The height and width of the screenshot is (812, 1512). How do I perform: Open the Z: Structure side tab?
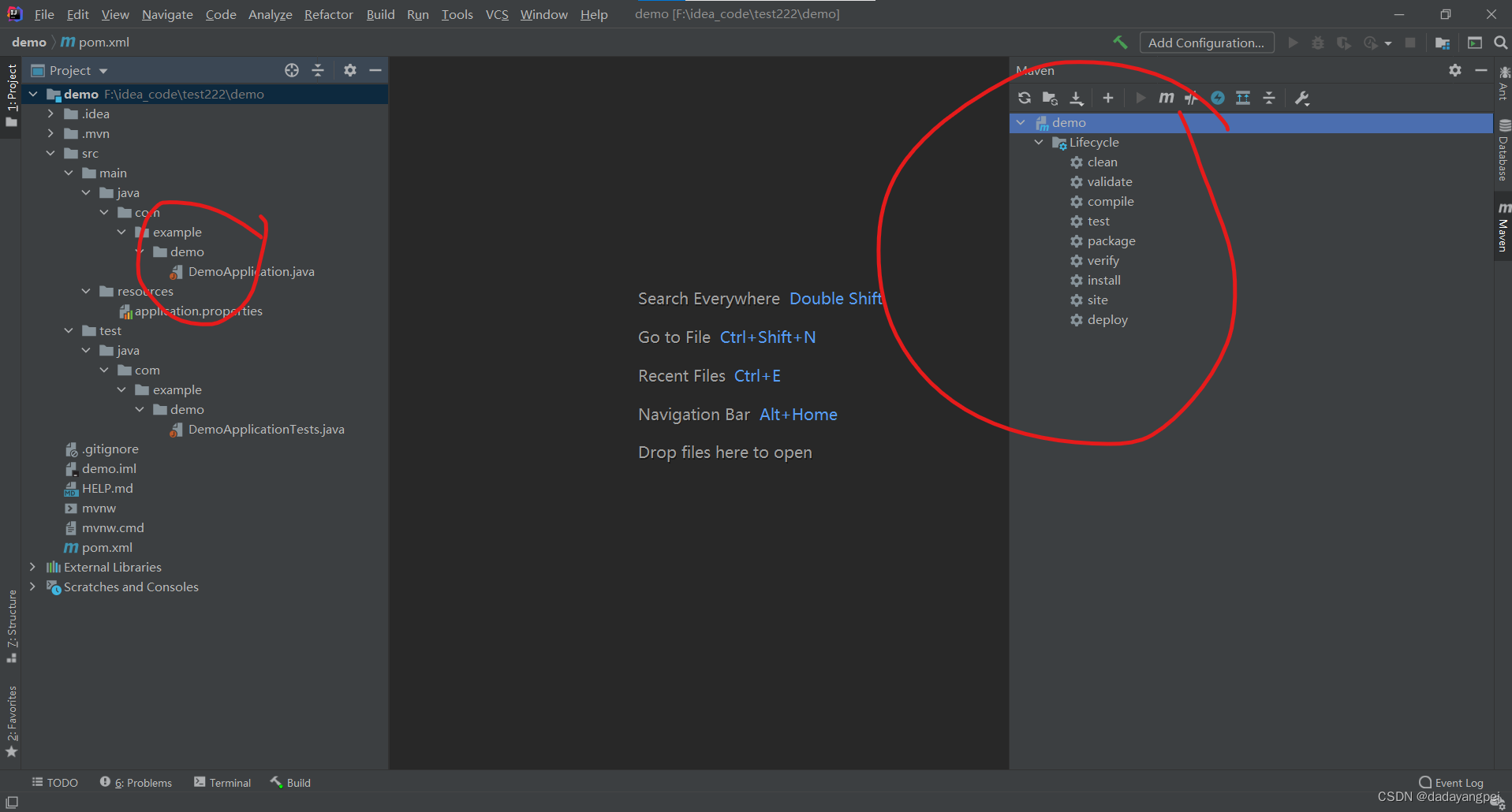coord(11,626)
